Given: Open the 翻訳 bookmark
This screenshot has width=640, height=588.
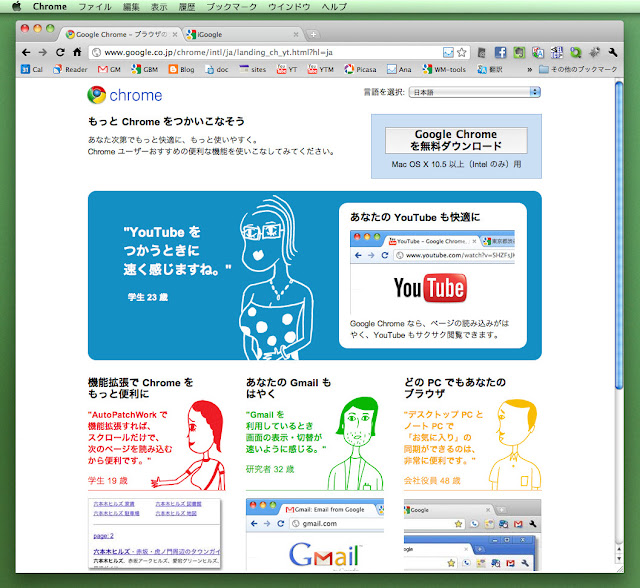Looking at the screenshot, I should click(490, 69).
